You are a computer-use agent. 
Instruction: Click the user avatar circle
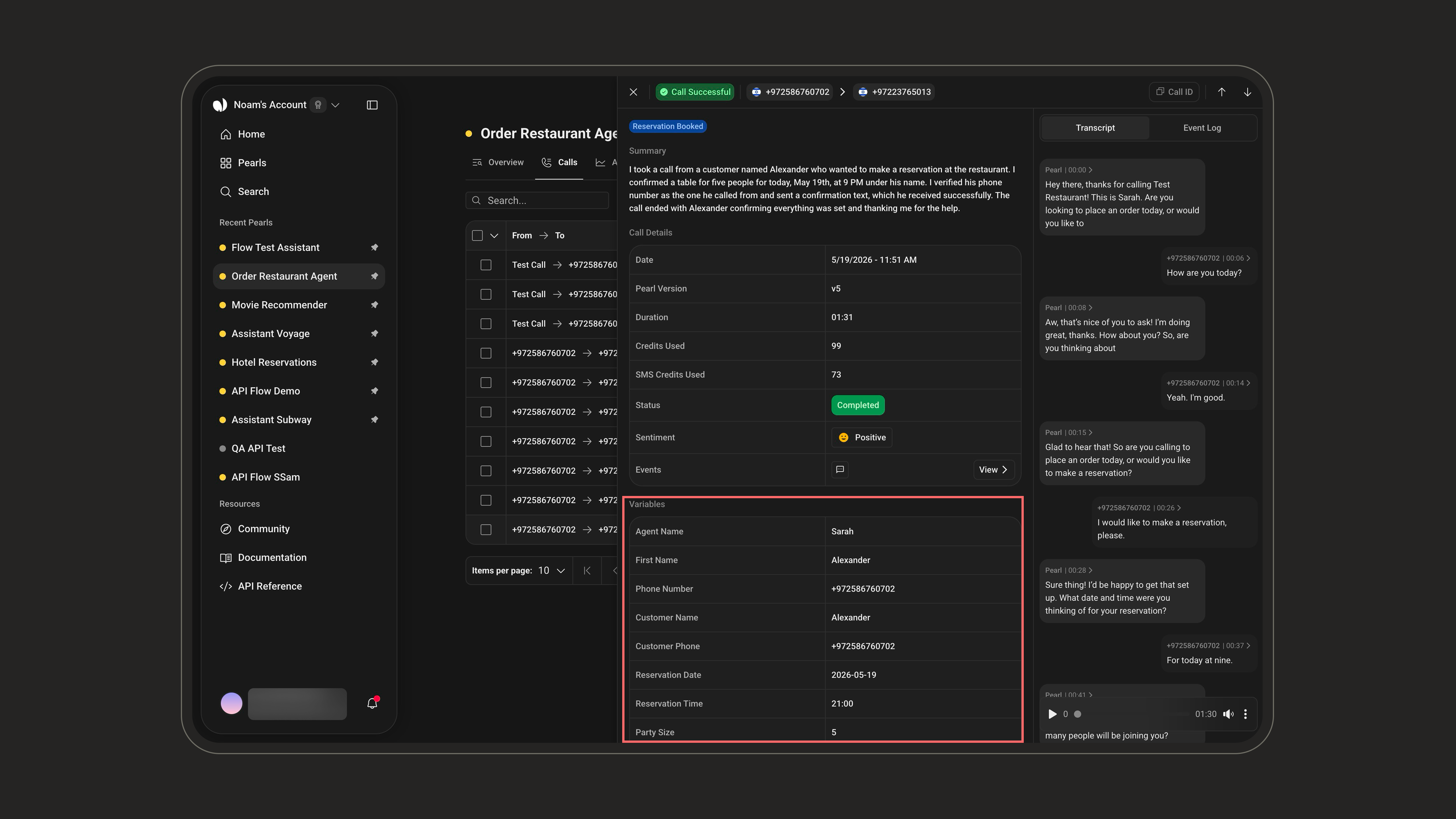231,704
